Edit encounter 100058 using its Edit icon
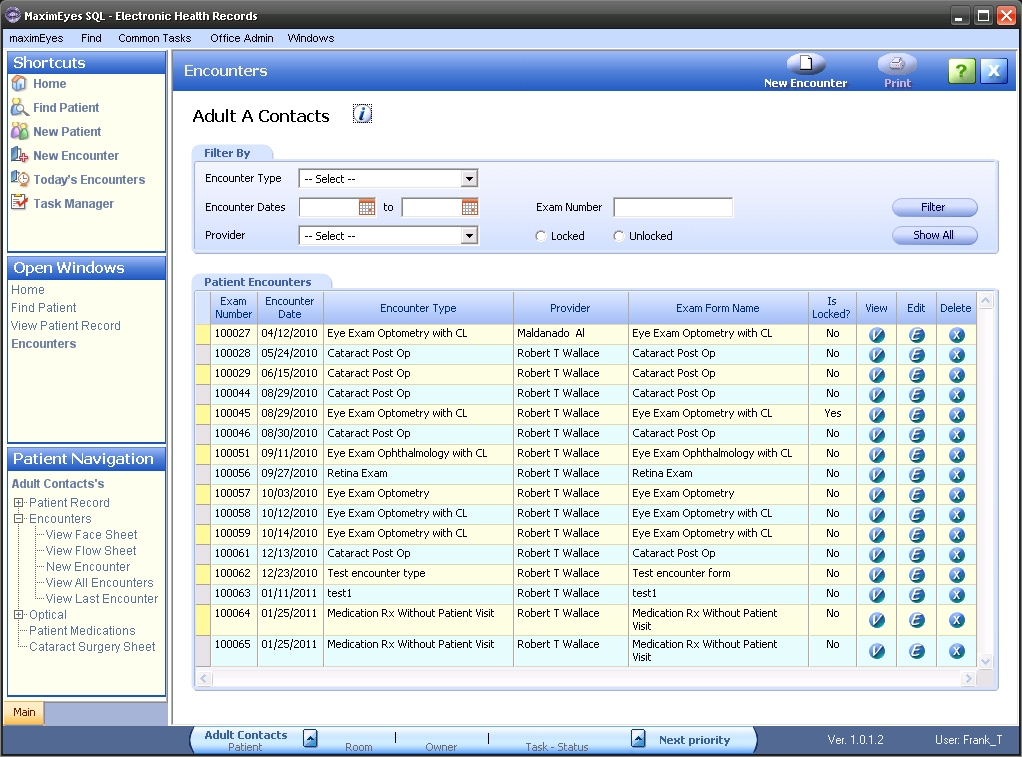 916,515
